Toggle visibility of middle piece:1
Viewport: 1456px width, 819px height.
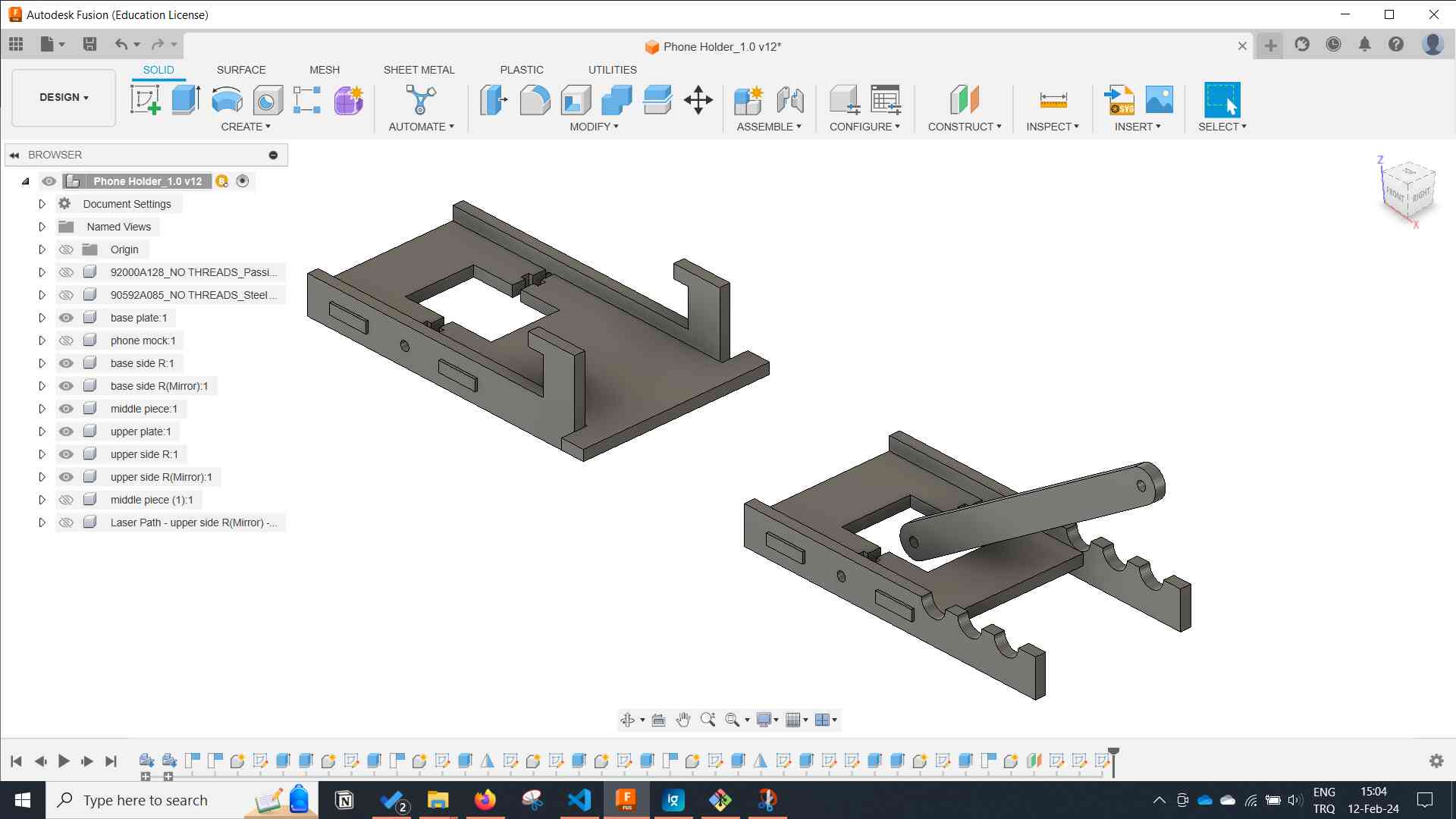pyautogui.click(x=67, y=409)
